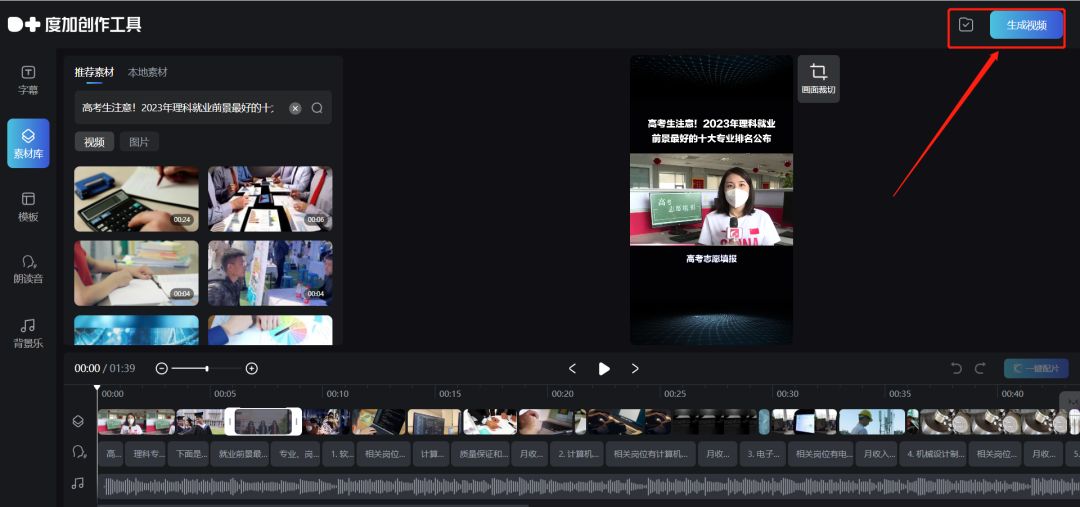1080x507 pixels.
Task: Click the narration track icon
Action: [x=79, y=452]
